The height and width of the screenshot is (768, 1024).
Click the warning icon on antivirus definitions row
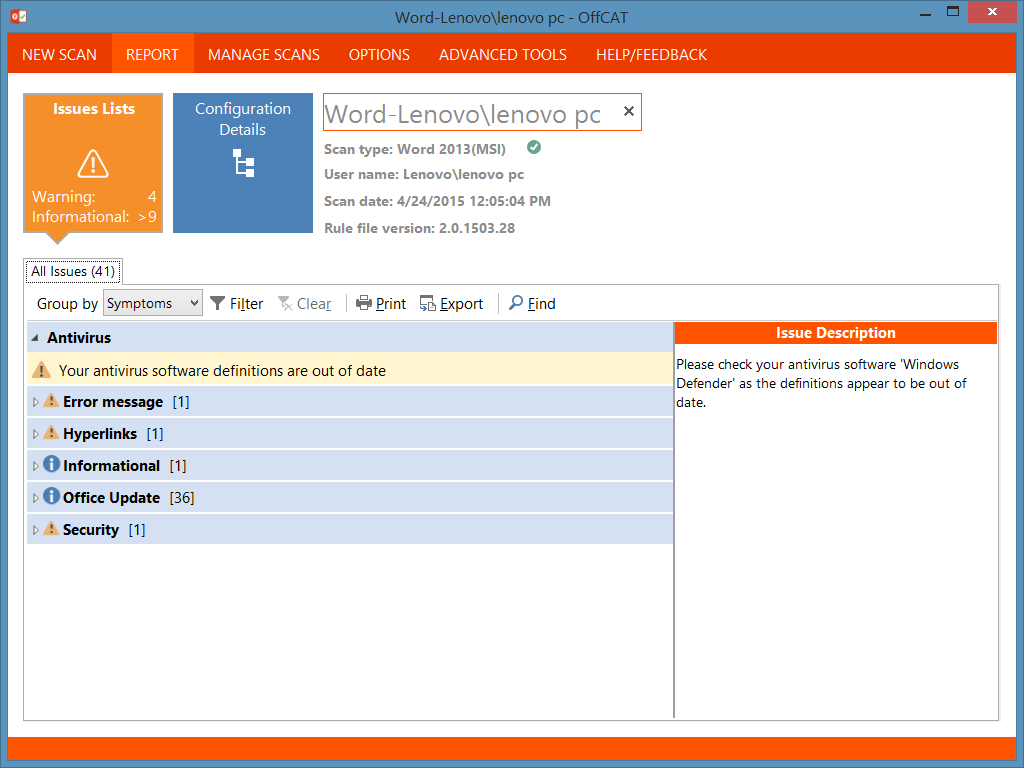41,369
